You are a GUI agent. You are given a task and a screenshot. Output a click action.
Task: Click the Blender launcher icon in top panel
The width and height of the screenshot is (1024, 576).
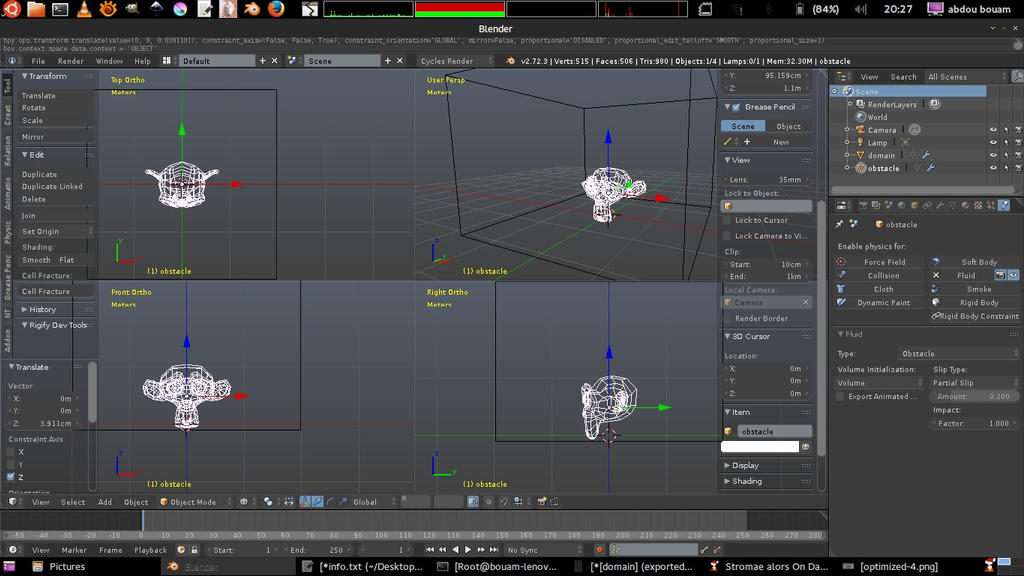(251, 8)
